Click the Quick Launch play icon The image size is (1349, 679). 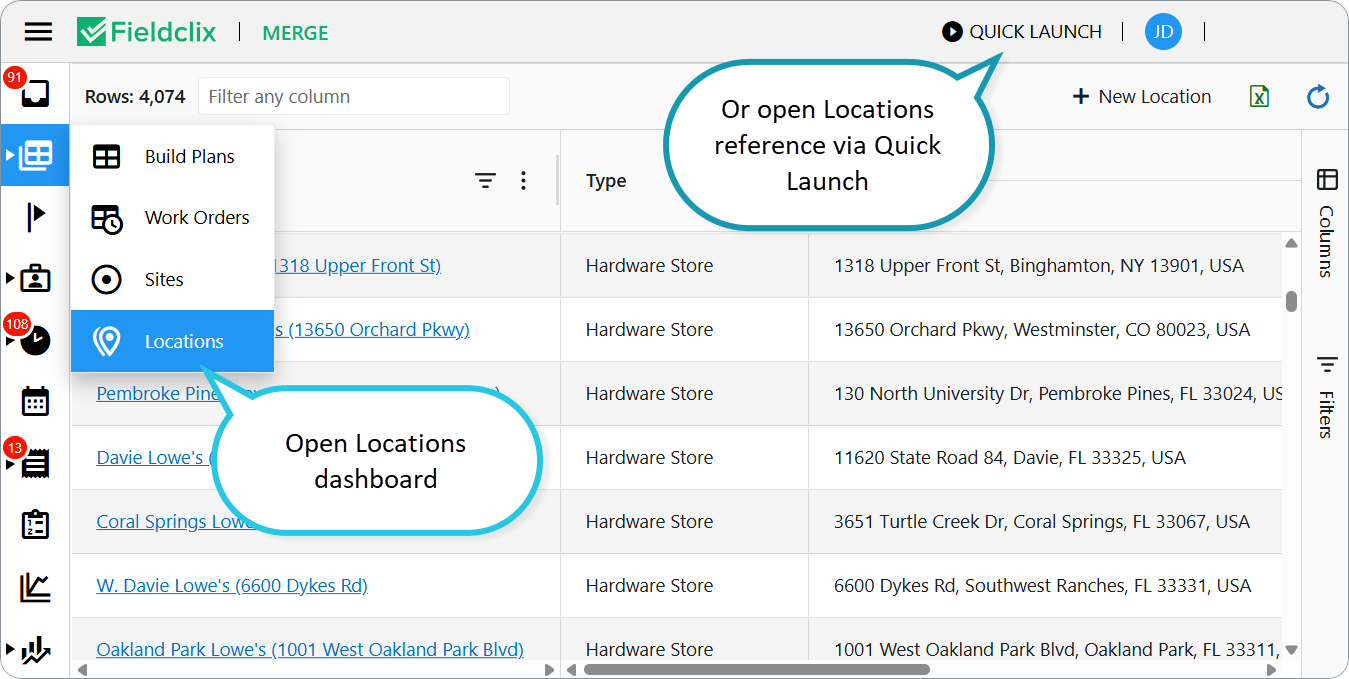point(952,32)
